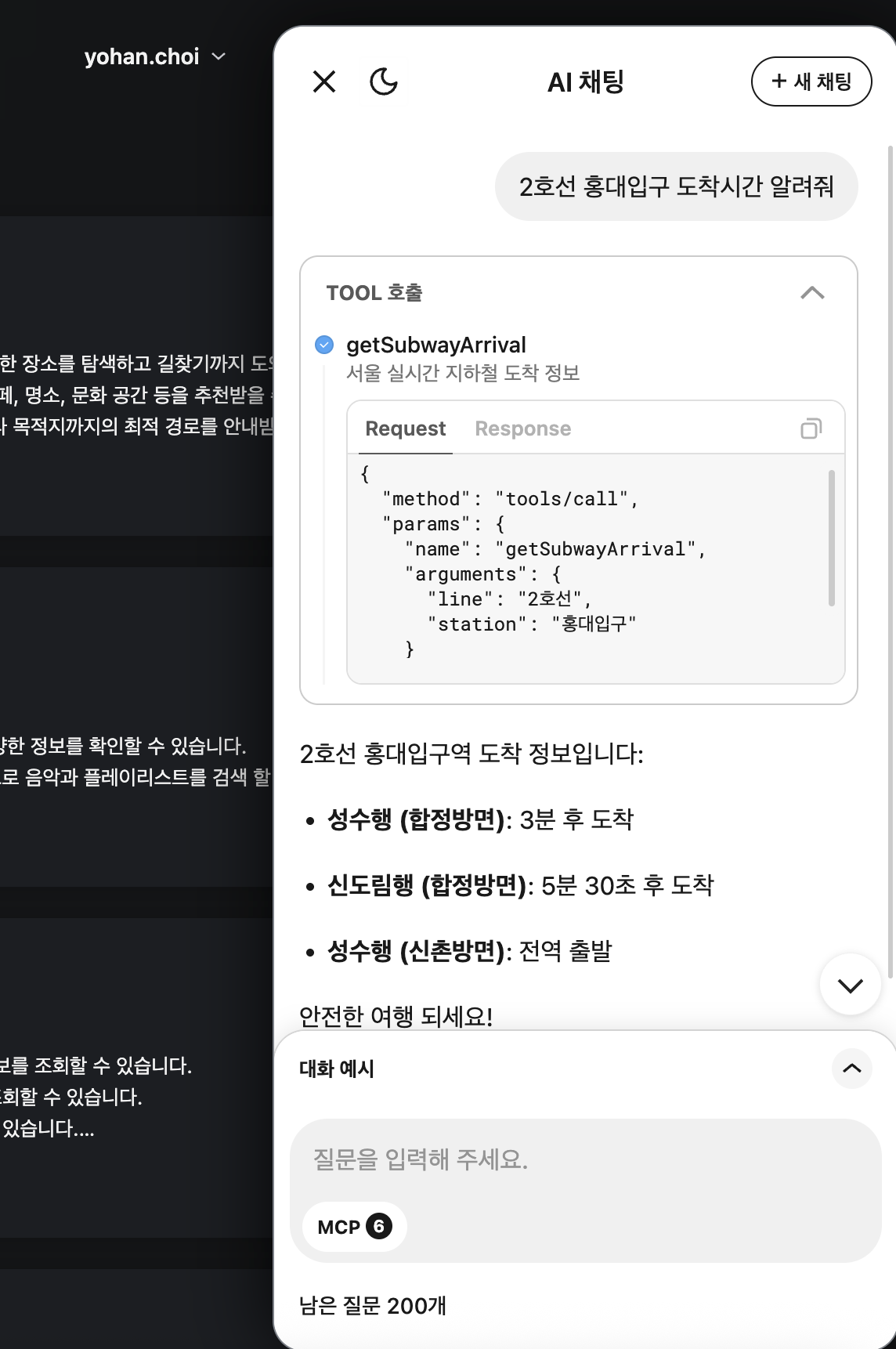Close the AI chat panel
896x1349 pixels.
click(x=324, y=81)
